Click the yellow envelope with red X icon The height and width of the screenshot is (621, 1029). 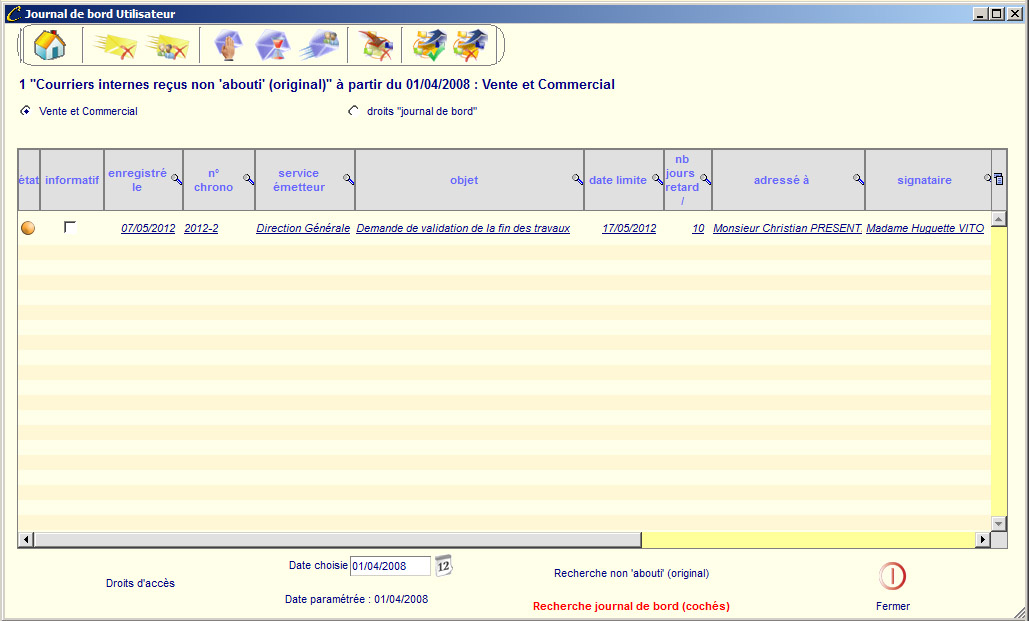[115, 46]
